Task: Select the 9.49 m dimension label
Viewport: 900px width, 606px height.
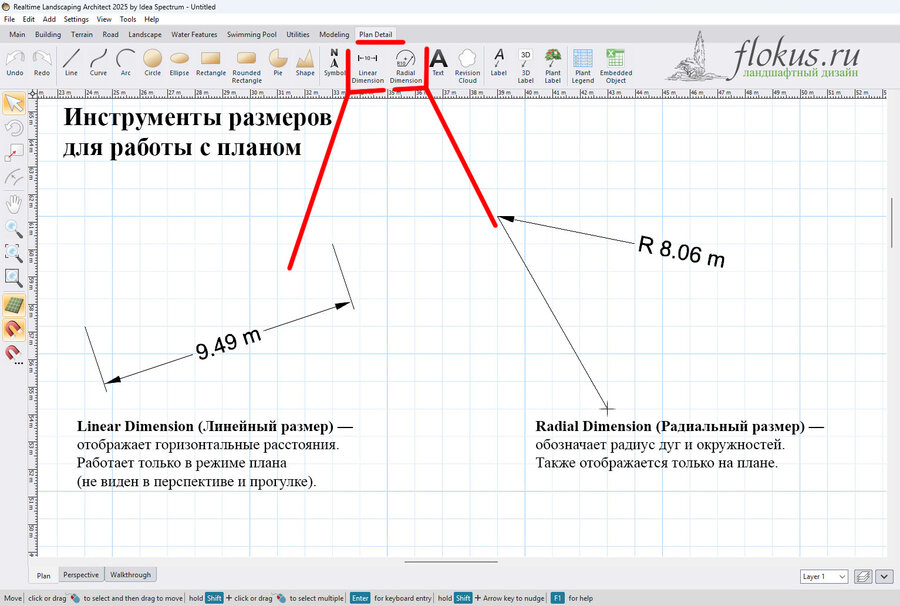Action: (228, 344)
